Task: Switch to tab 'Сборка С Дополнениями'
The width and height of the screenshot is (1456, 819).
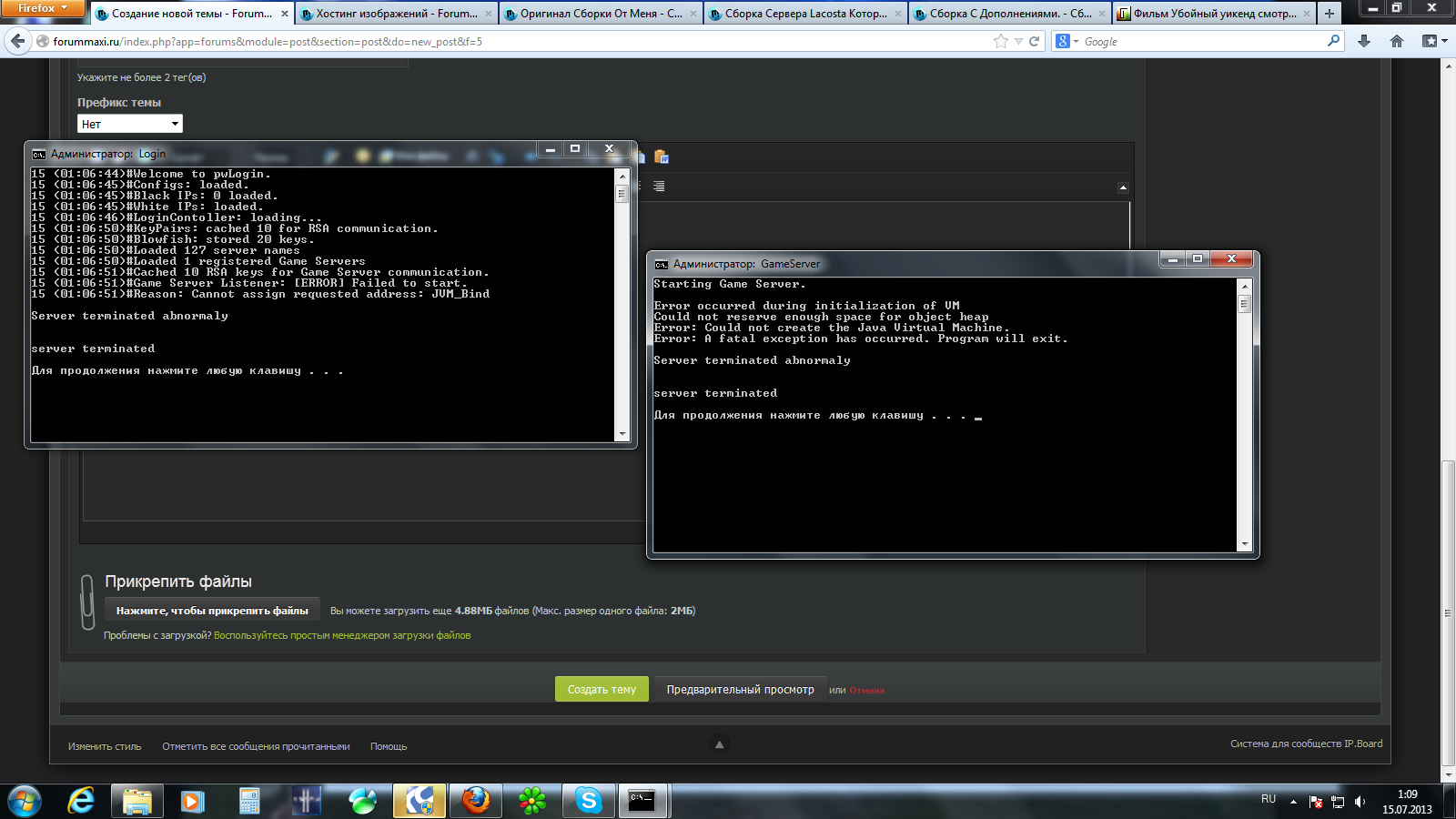Action: [1010, 14]
